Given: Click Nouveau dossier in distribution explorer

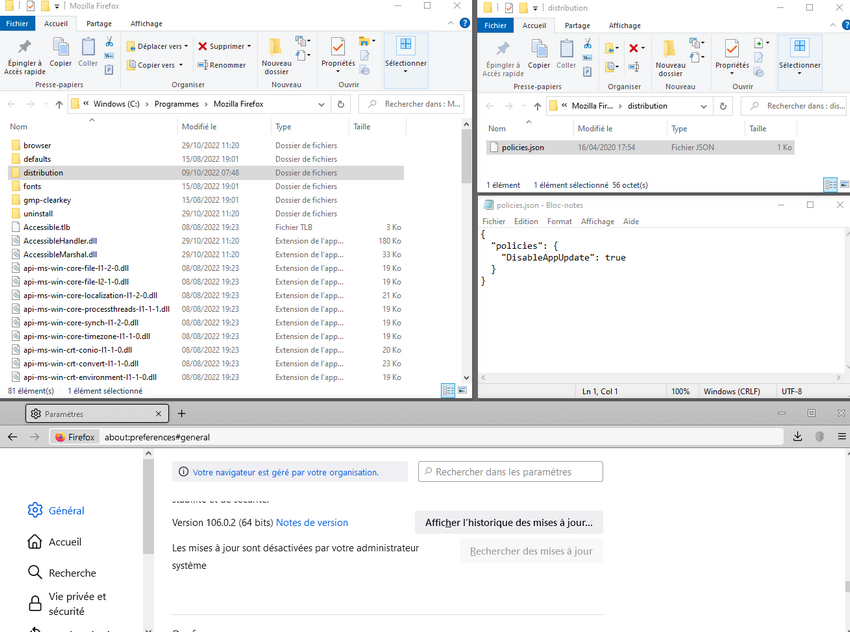Looking at the screenshot, I should (x=671, y=59).
